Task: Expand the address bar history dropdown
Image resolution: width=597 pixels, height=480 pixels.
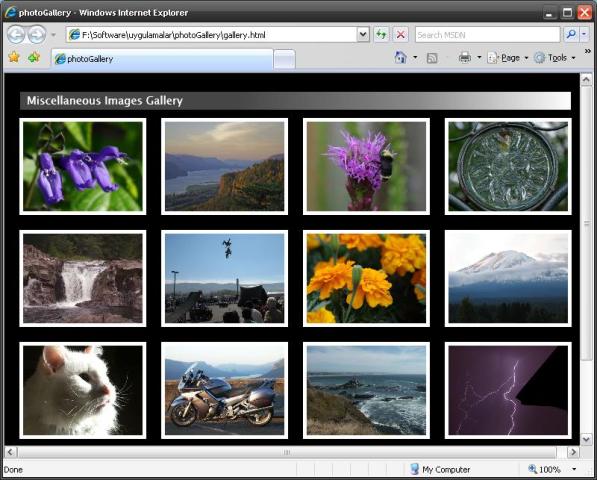Action: pos(363,35)
